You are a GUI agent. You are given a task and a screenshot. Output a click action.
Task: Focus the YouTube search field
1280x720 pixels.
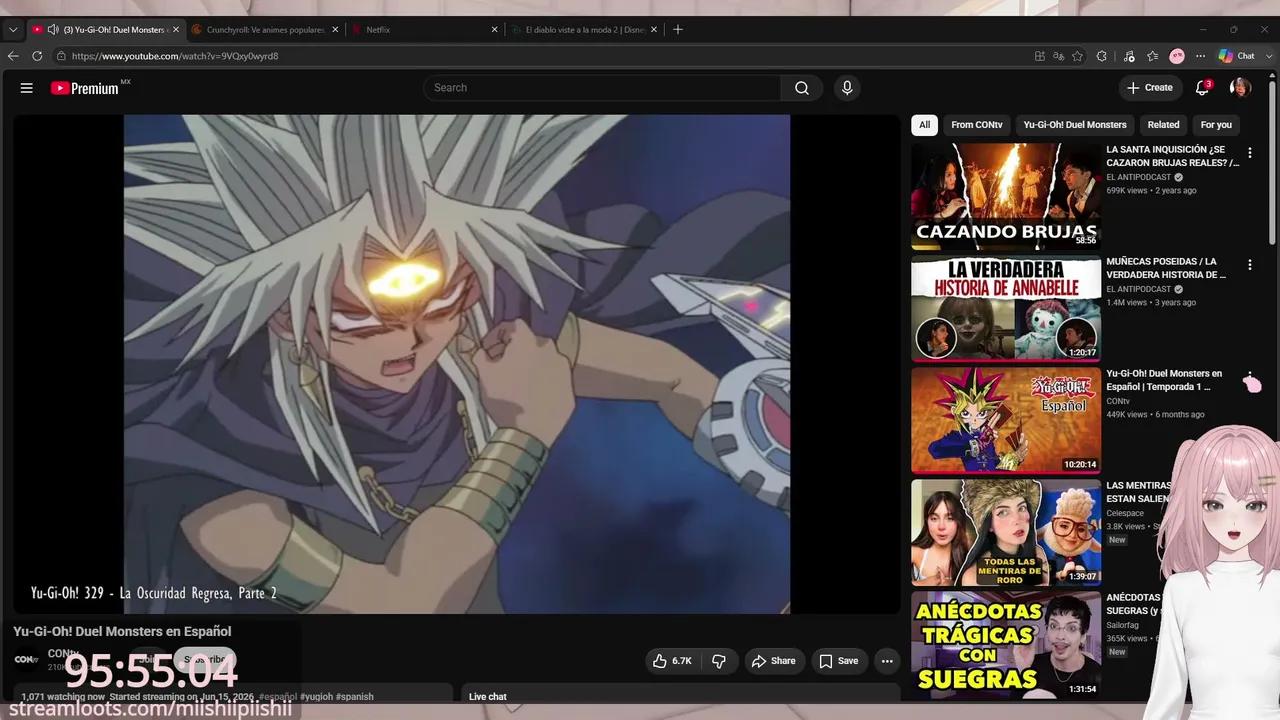point(602,88)
